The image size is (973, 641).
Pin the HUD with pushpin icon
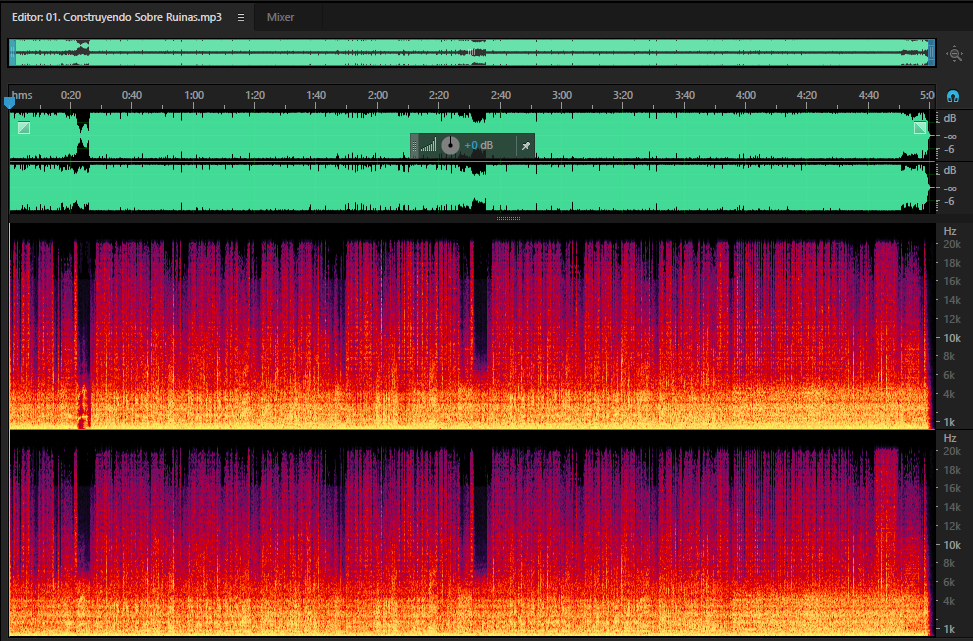coord(526,146)
